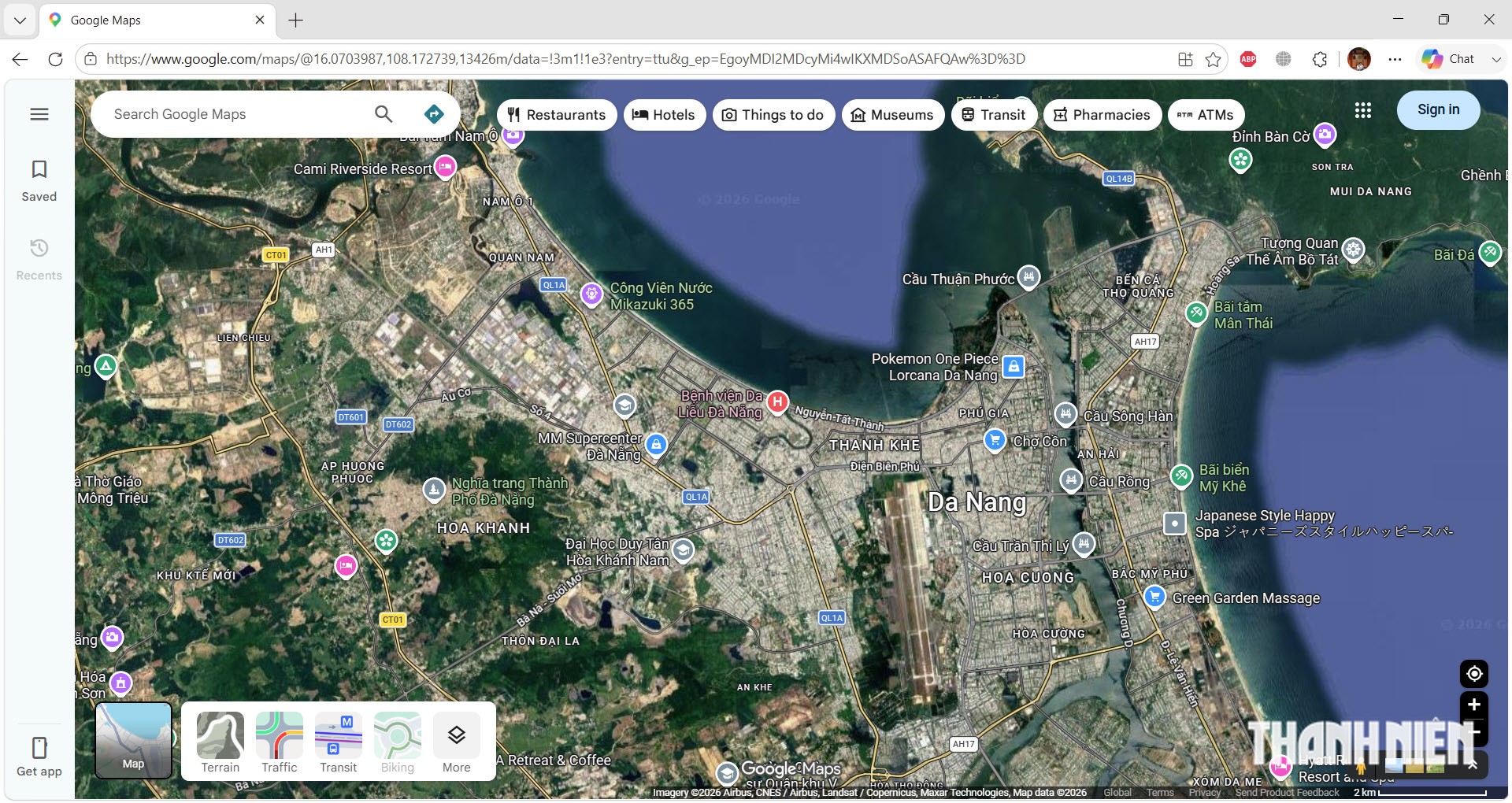Click the Cầu Sông Hàn bridge marker

1065,413
